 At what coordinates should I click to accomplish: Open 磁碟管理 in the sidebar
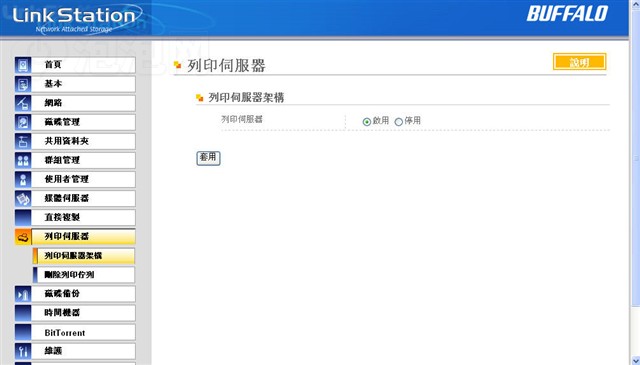pyautogui.click(x=83, y=122)
